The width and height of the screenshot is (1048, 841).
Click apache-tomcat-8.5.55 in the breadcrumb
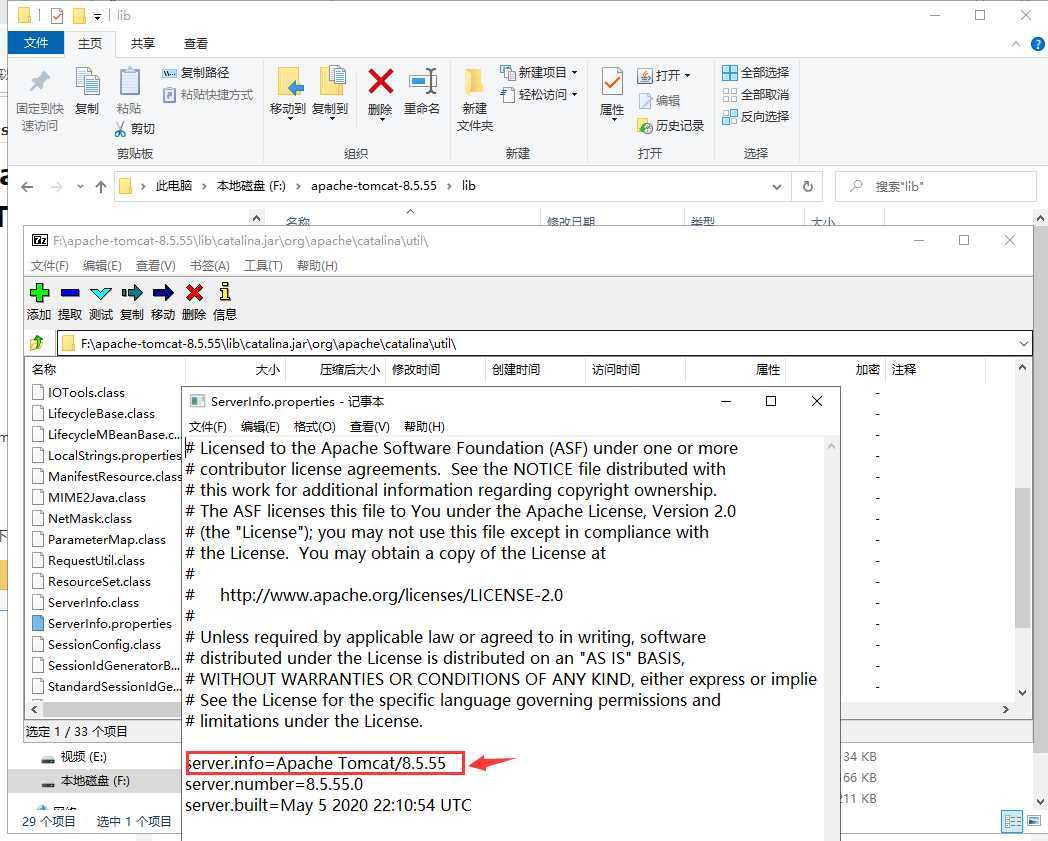[x=374, y=186]
